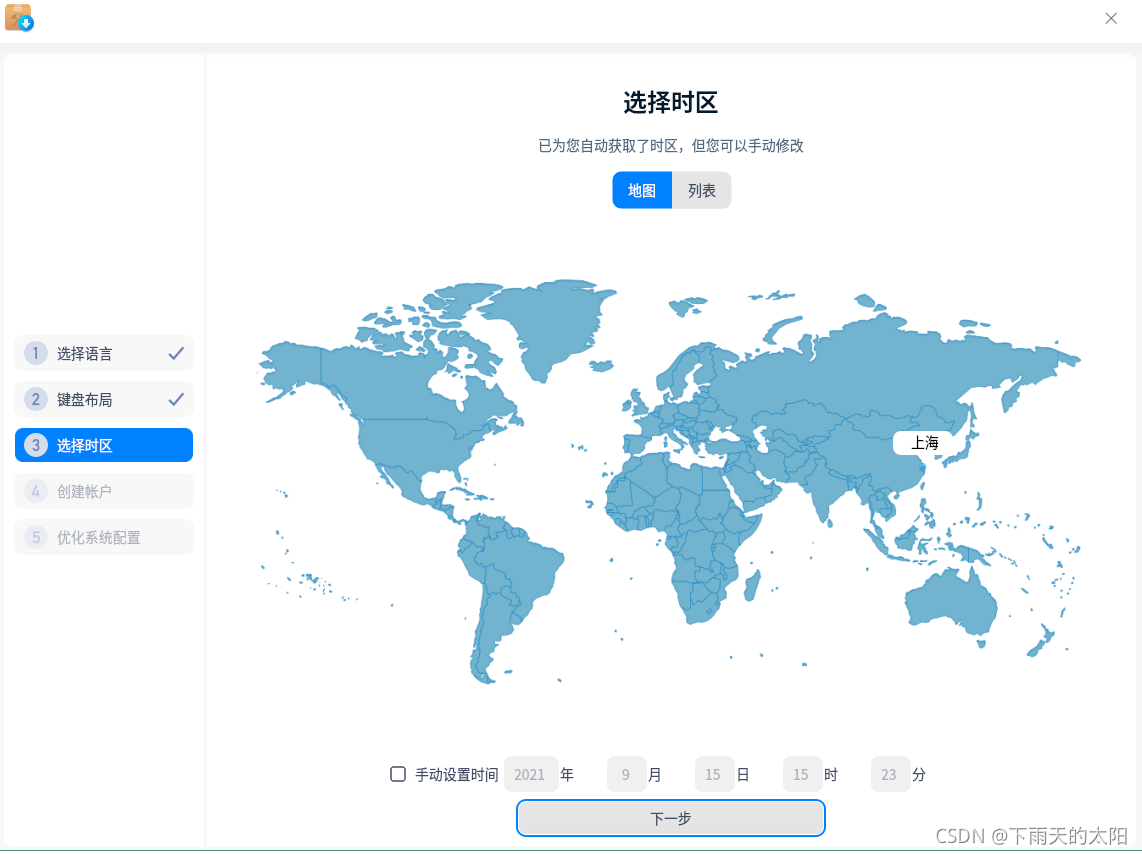Click the step 2 numbered circle icon
The height and width of the screenshot is (854, 1142).
coord(35,399)
